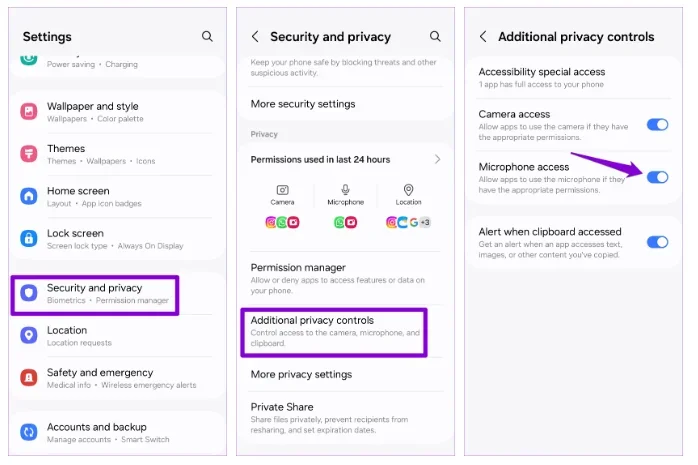
Task: Turn off Microphone access switch
Action: pyautogui.click(x=657, y=177)
